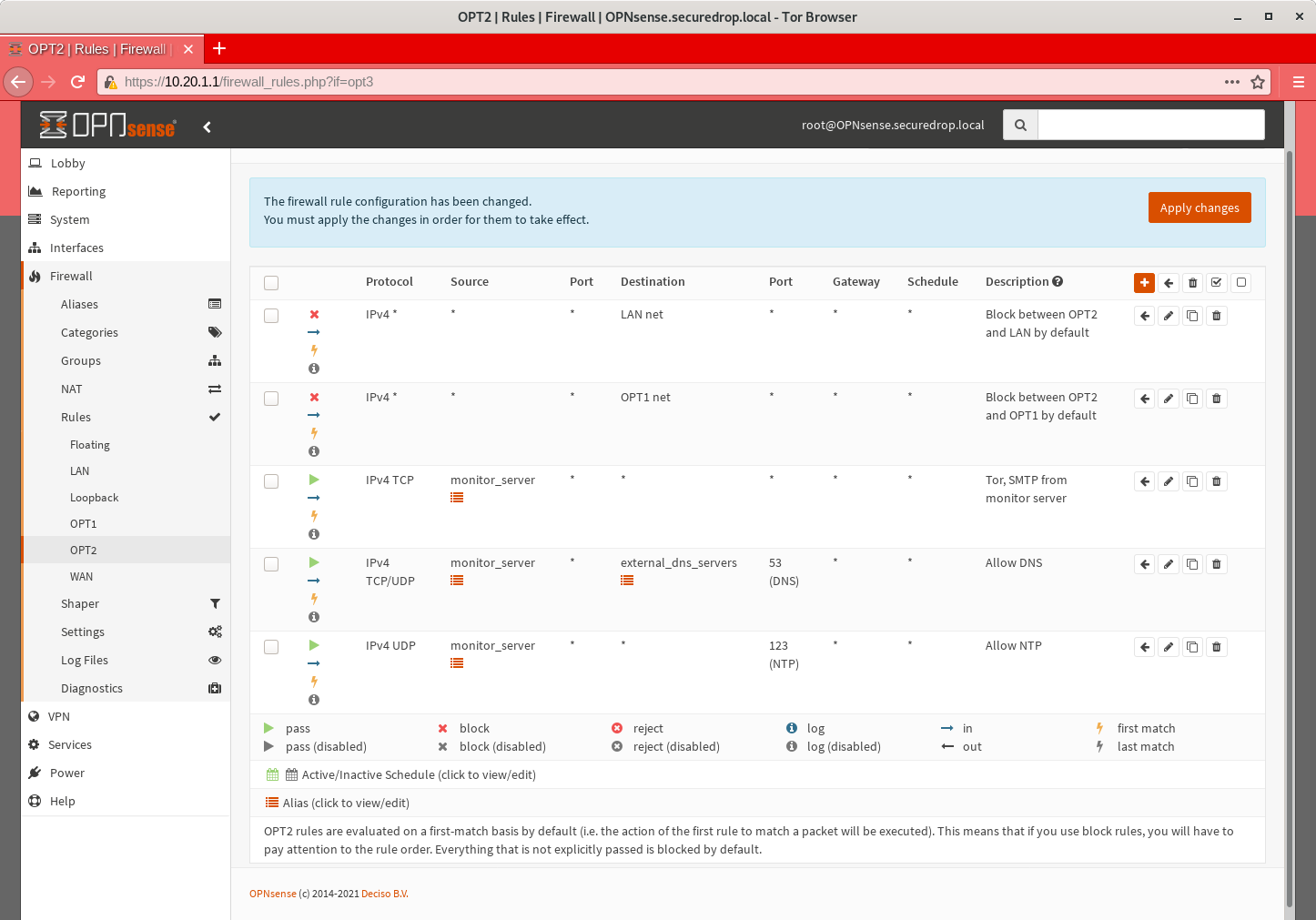Collapse the navigation sidebar with the chevron
Viewport: 1316px width, 920px height.
(x=207, y=126)
